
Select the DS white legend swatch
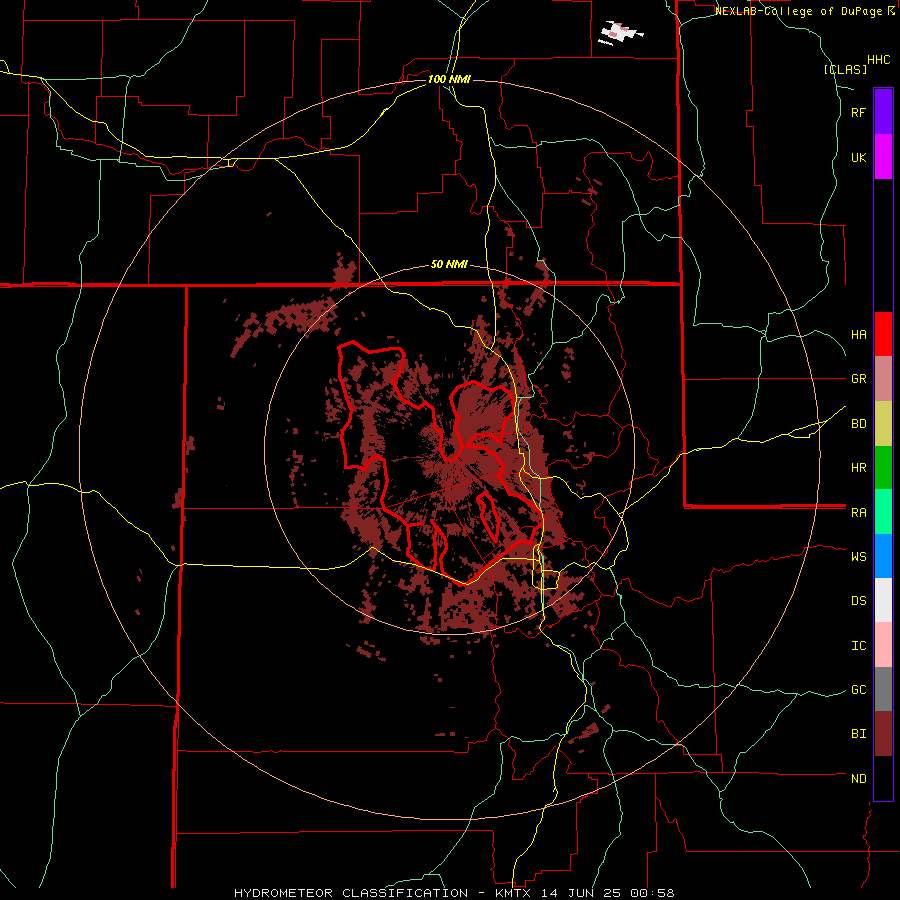click(883, 600)
